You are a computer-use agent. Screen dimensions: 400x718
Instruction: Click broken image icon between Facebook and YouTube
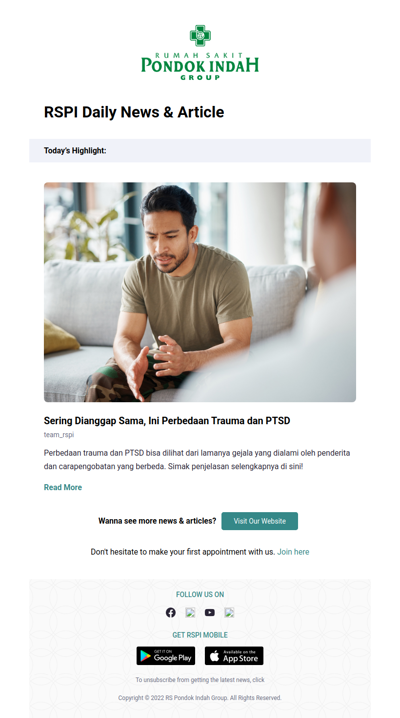tap(190, 613)
